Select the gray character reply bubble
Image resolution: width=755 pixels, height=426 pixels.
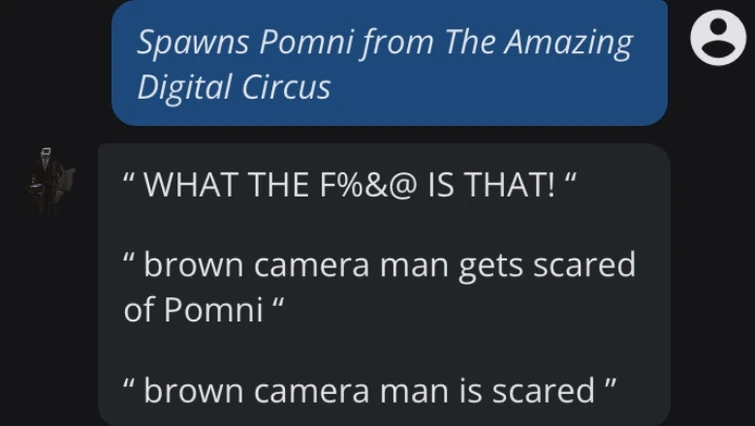point(384,284)
